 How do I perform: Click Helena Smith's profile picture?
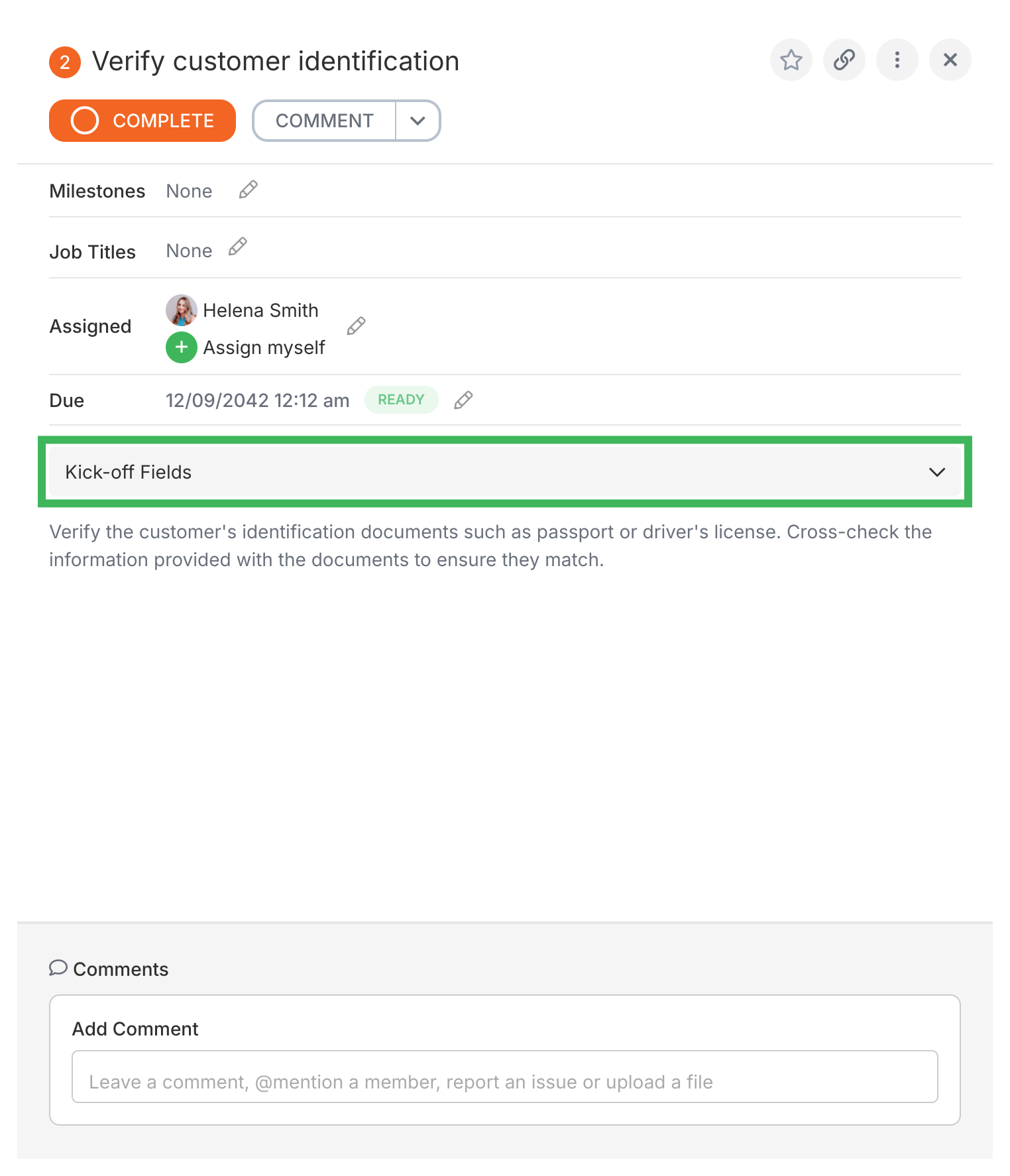click(x=181, y=310)
